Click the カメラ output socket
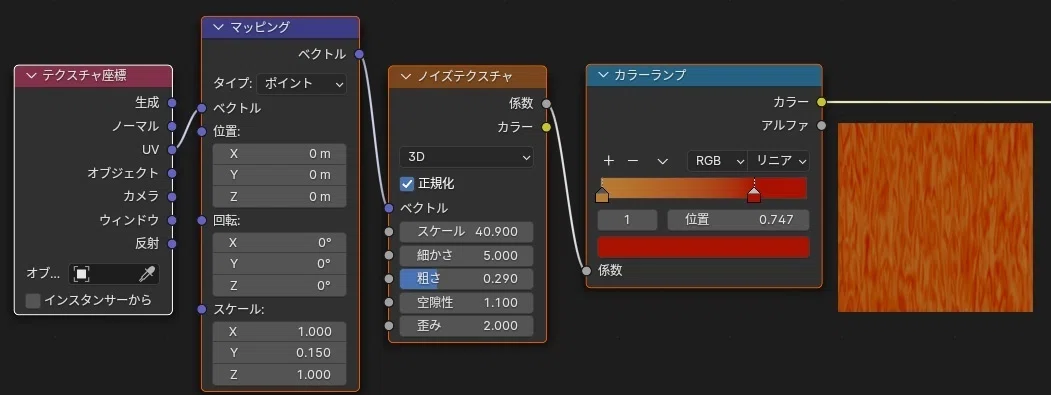Viewport: 1051px width, 395px height. 172,196
